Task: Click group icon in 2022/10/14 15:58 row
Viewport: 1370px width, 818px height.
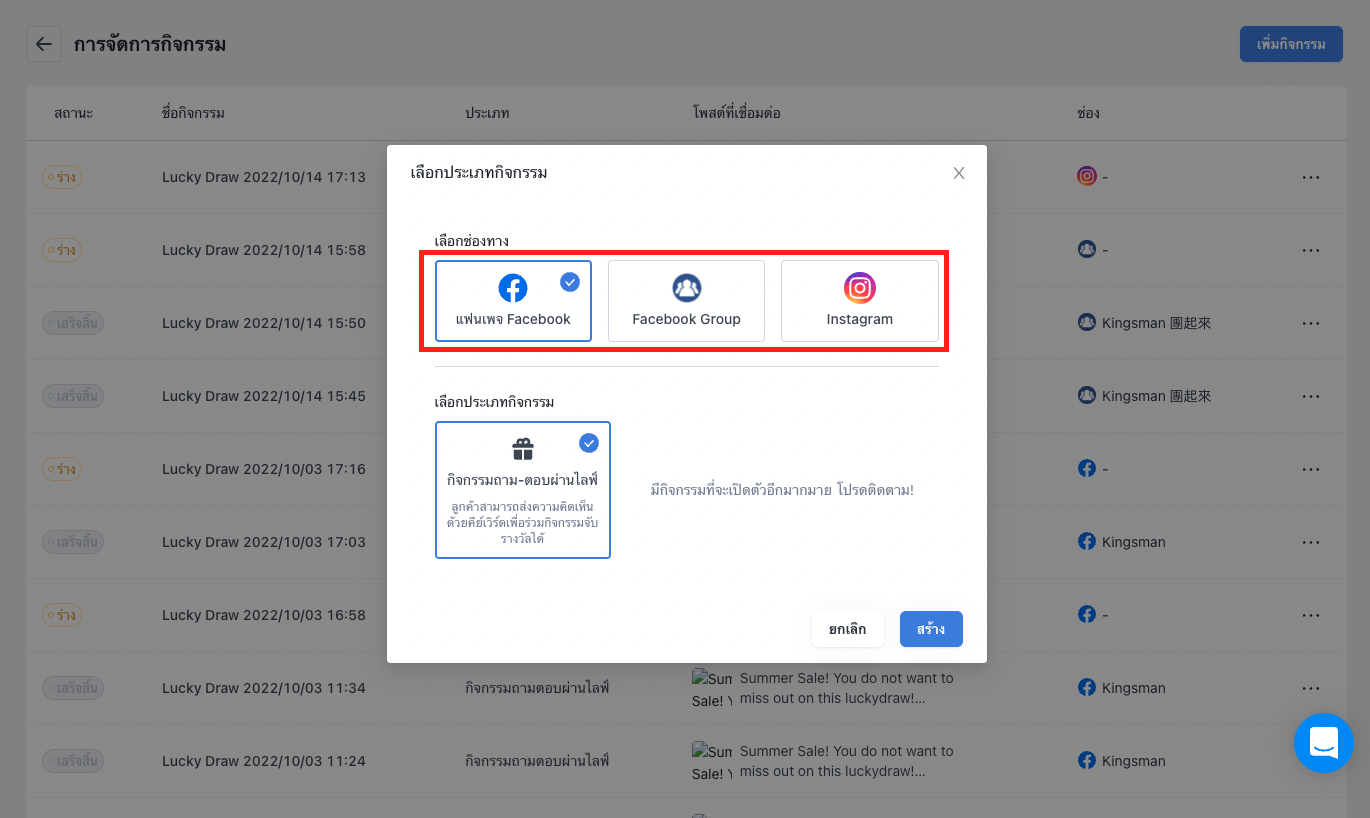Action: click(1087, 249)
